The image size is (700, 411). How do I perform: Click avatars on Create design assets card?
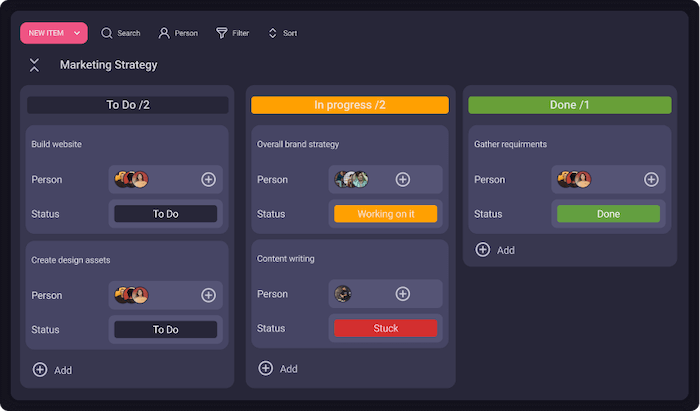pos(131,295)
